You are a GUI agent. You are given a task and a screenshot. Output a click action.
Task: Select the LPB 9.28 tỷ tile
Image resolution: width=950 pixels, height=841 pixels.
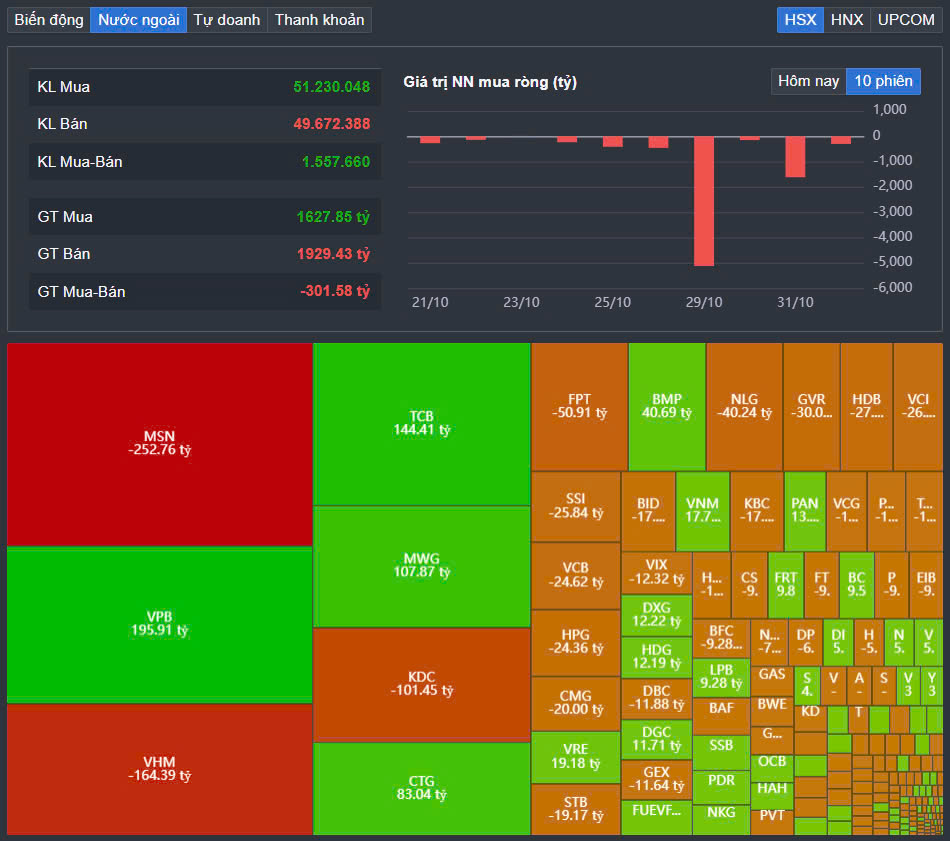pos(721,678)
